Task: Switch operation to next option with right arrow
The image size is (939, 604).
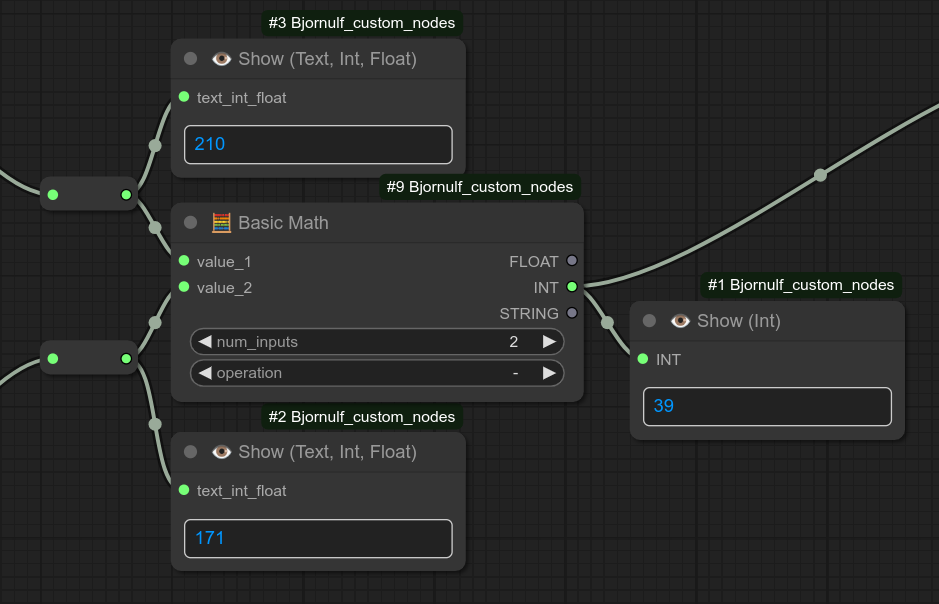Action: [549, 373]
